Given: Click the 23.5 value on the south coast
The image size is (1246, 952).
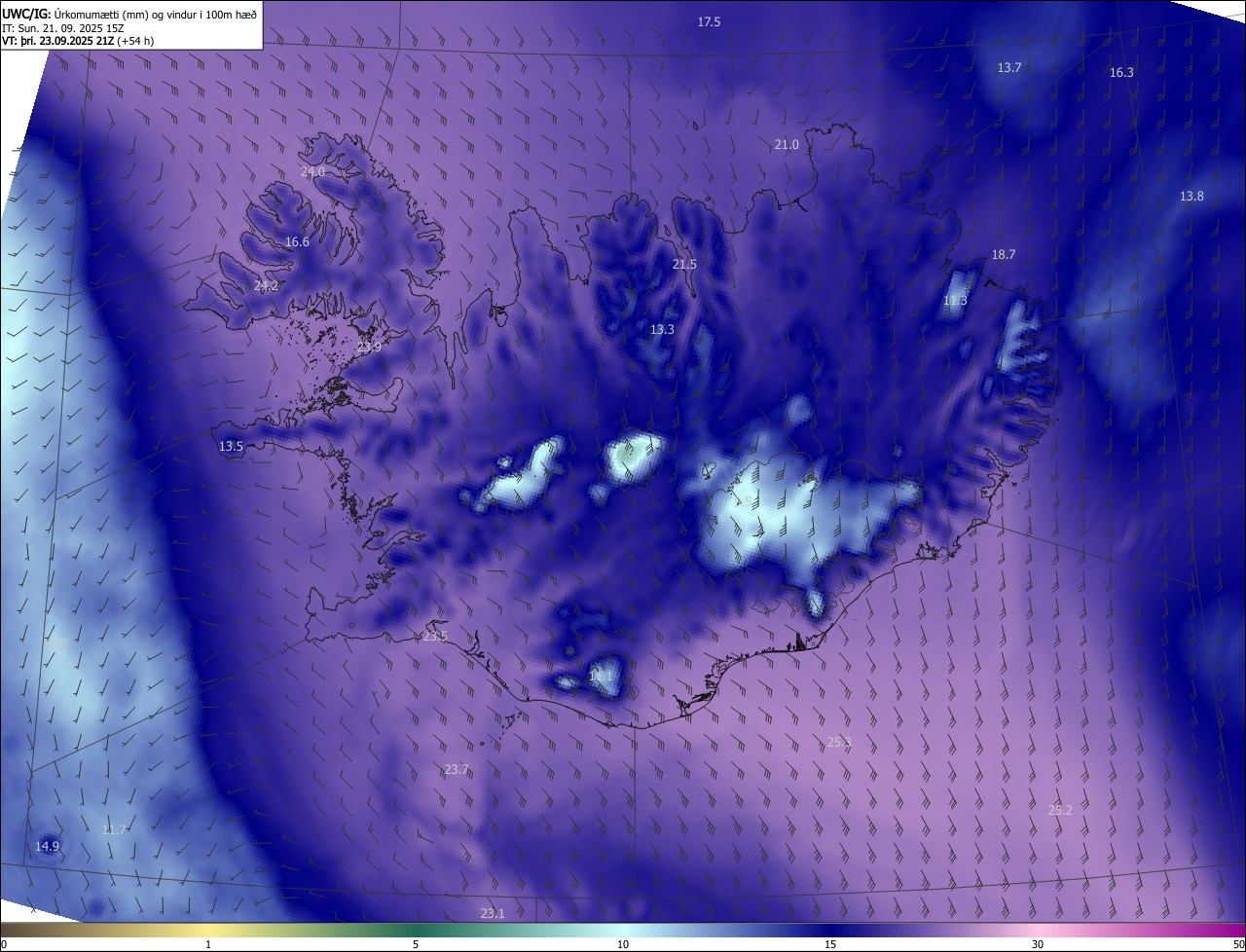Looking at the screenshot, I should (x=435, y=636).
